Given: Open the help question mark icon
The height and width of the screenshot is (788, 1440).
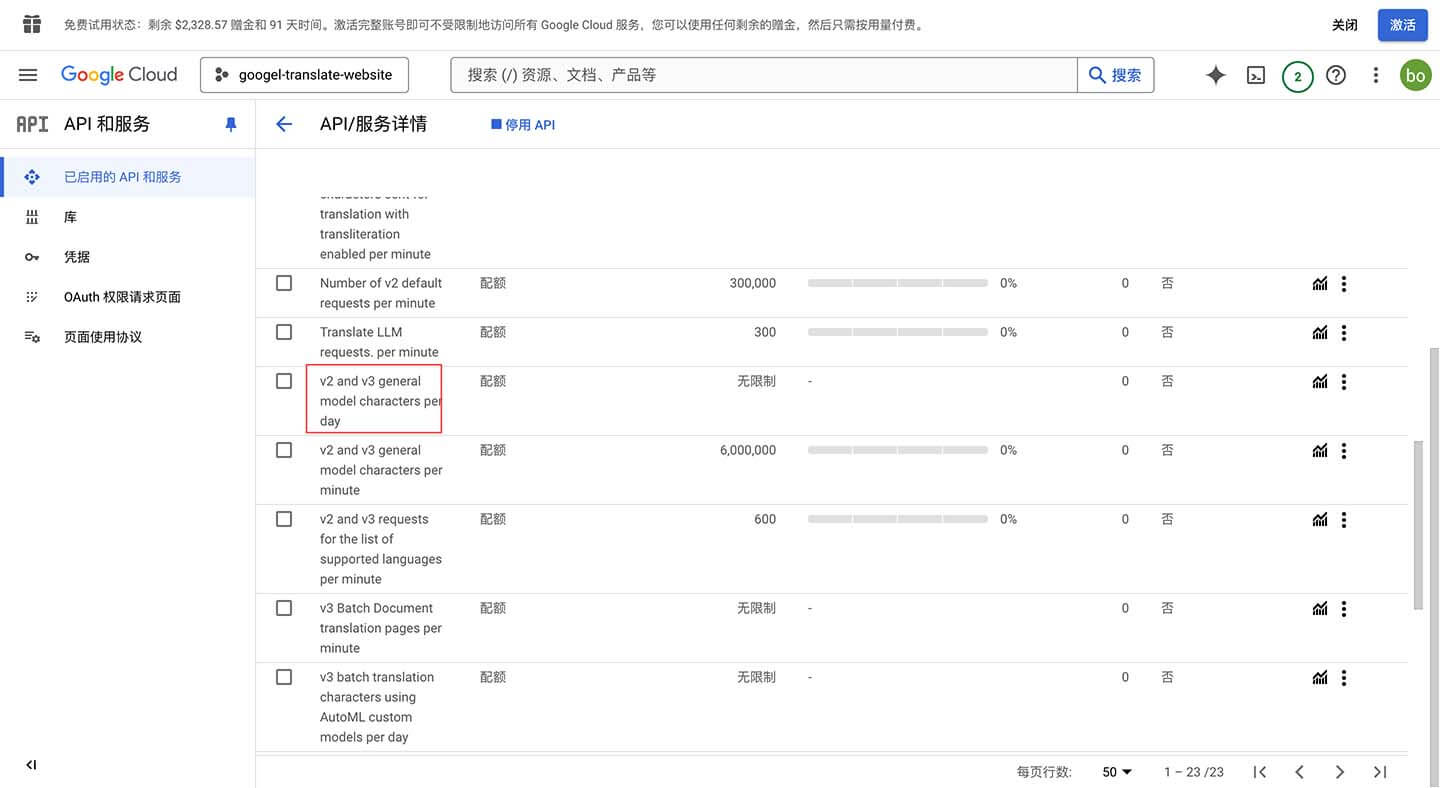Looking at the screenshot, I should [x=1336, y=75].
